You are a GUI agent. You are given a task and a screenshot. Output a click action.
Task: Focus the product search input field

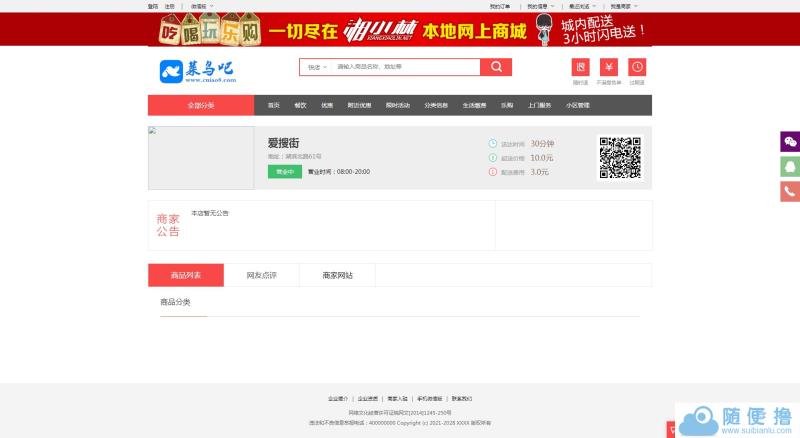click(x=405, y=67)
